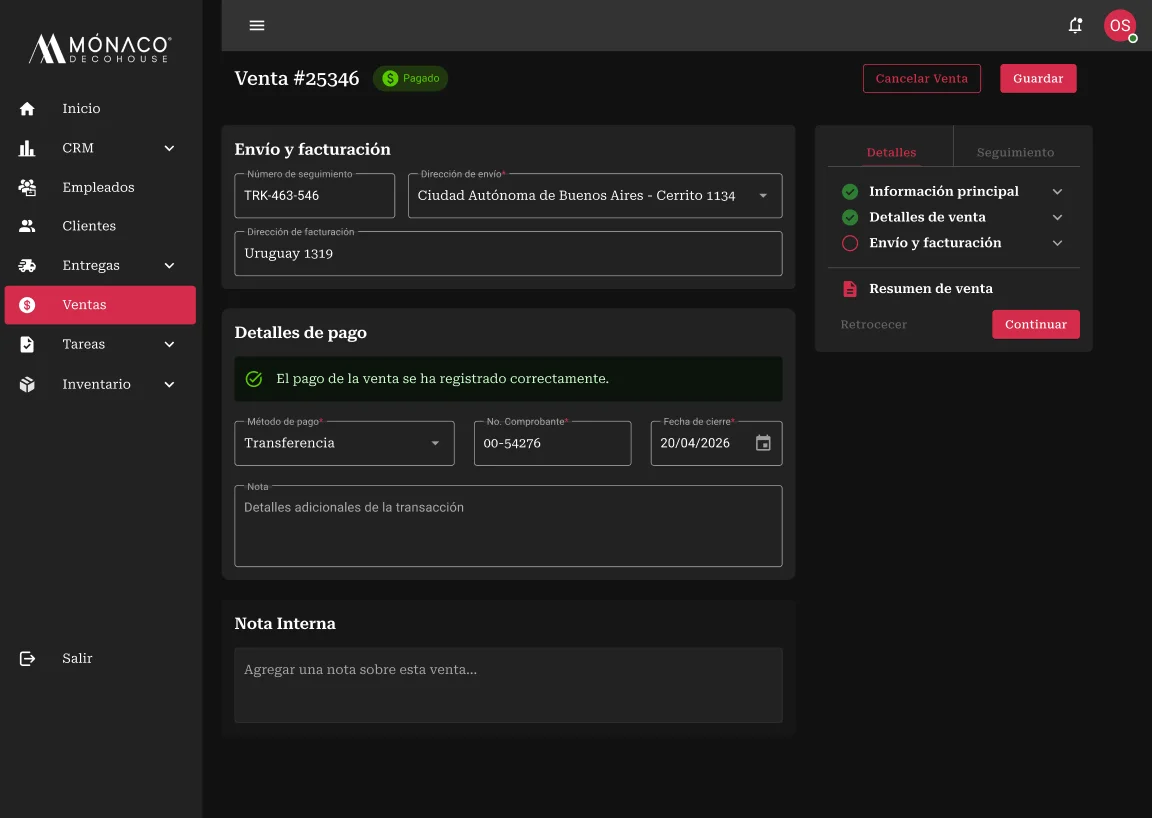Click the Nota Interna text area
This screenshot has height=818, width=1152.
pyautogui.click(x=508, y=685)
